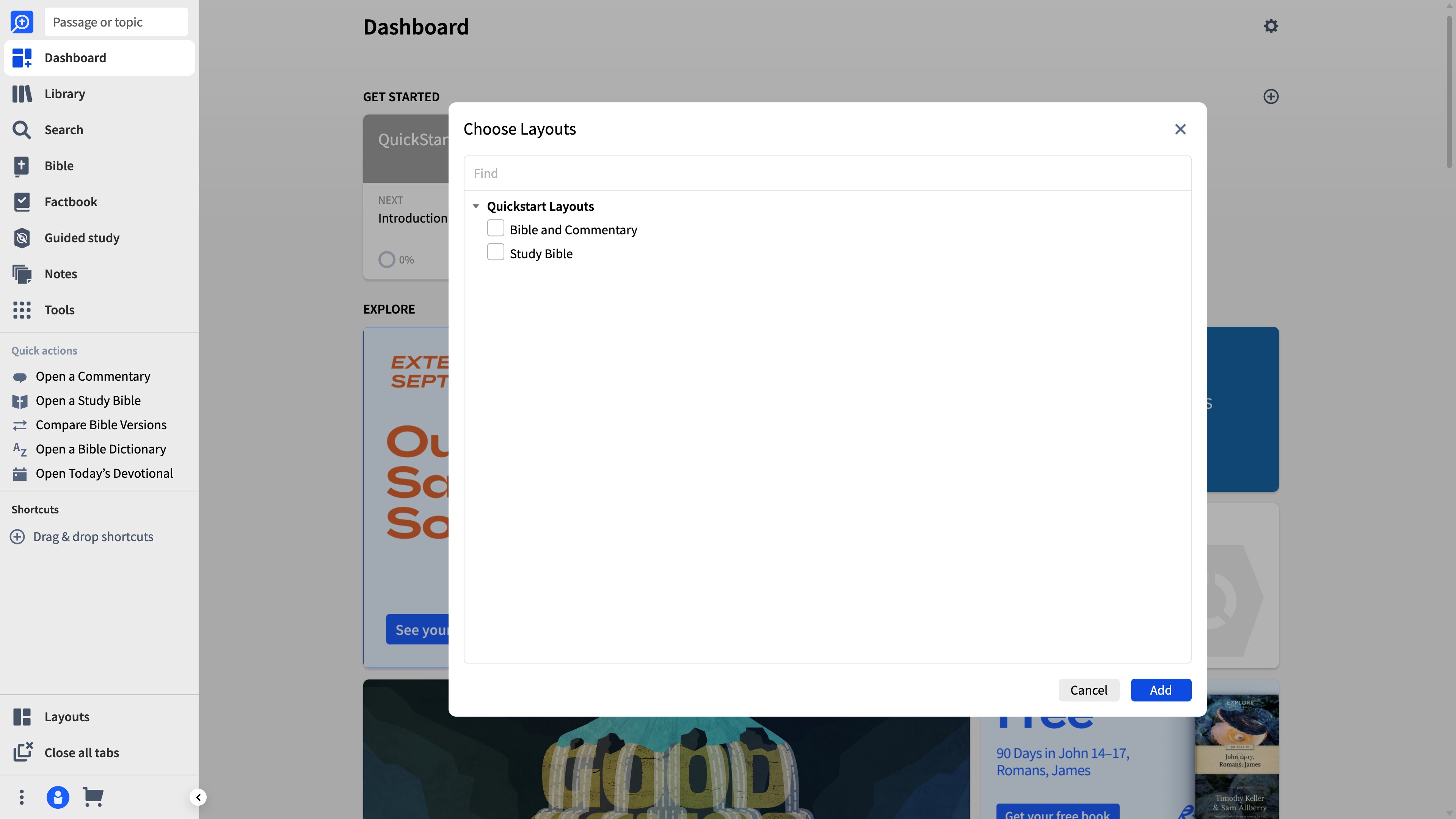Open the Factbook icon
The height and width of the screenshot is (819, 1456).
point(22,202)
